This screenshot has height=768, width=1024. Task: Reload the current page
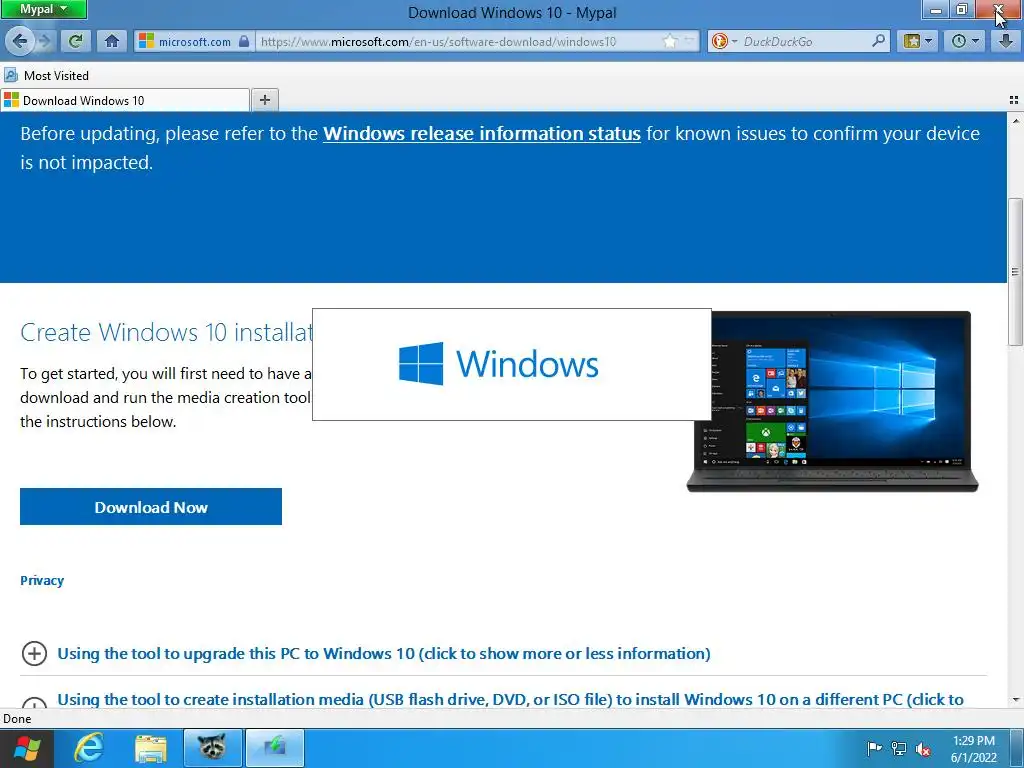tap(75, 41)
